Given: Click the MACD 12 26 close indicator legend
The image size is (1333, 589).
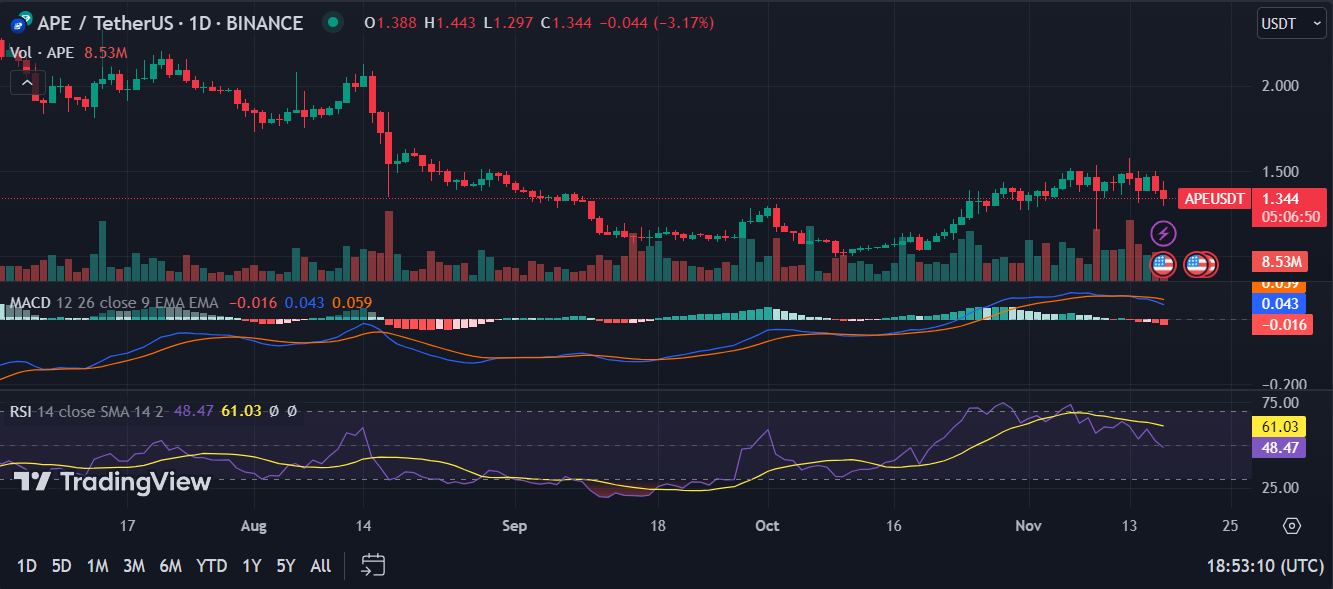Looking at the screenshot, I should pyautogui.click(x=113, y=302).
